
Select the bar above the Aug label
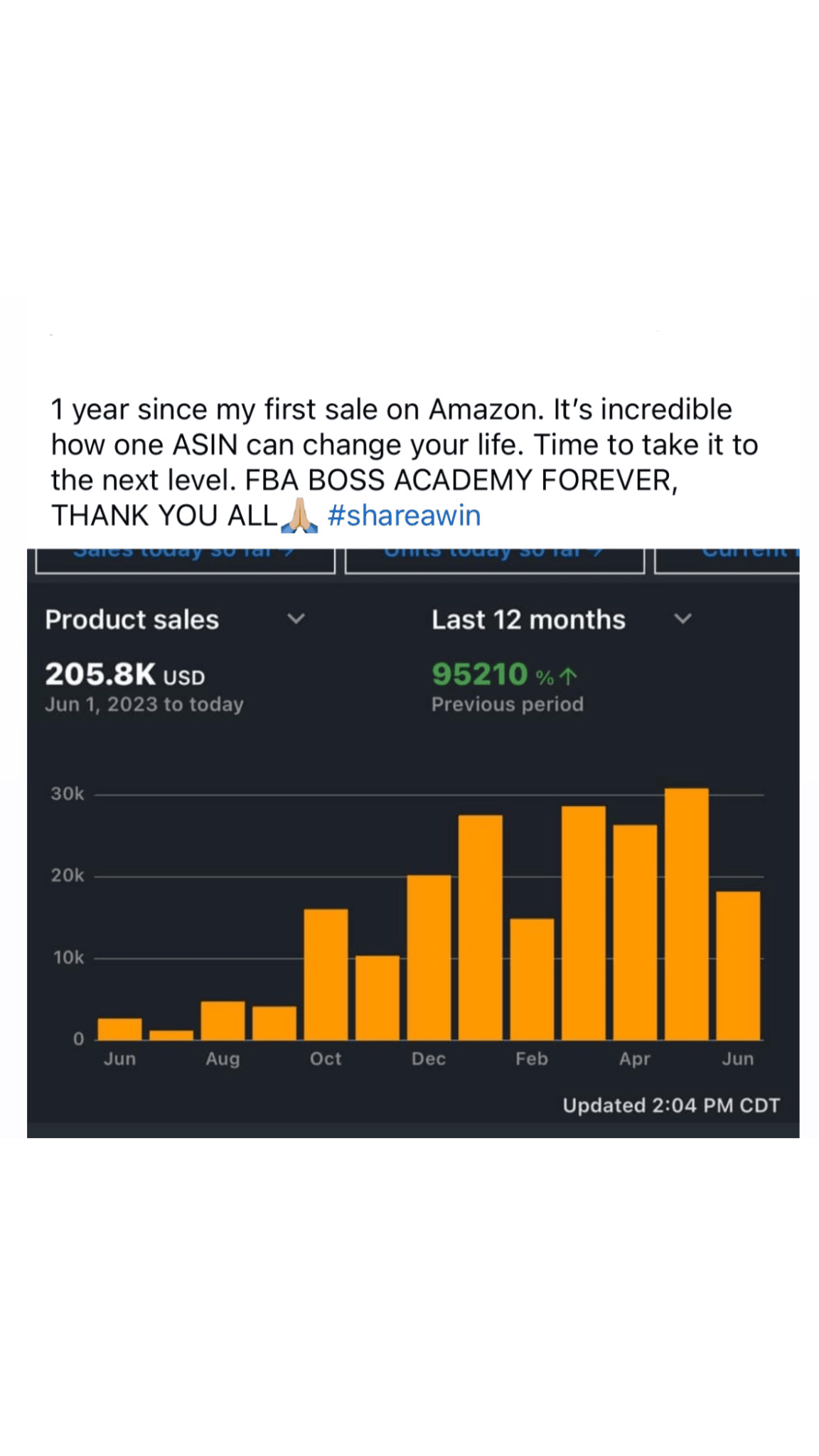[223, 1020]
